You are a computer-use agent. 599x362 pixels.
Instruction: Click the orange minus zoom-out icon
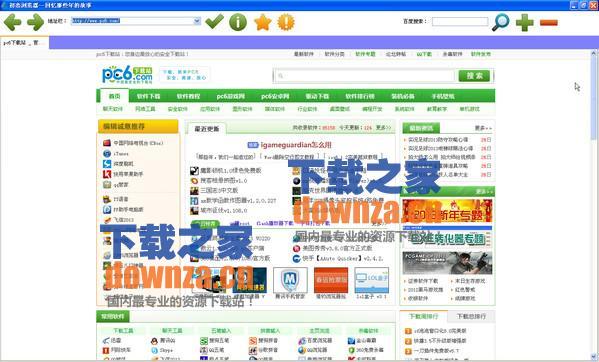pyautogui.click(x=549, y=23)
